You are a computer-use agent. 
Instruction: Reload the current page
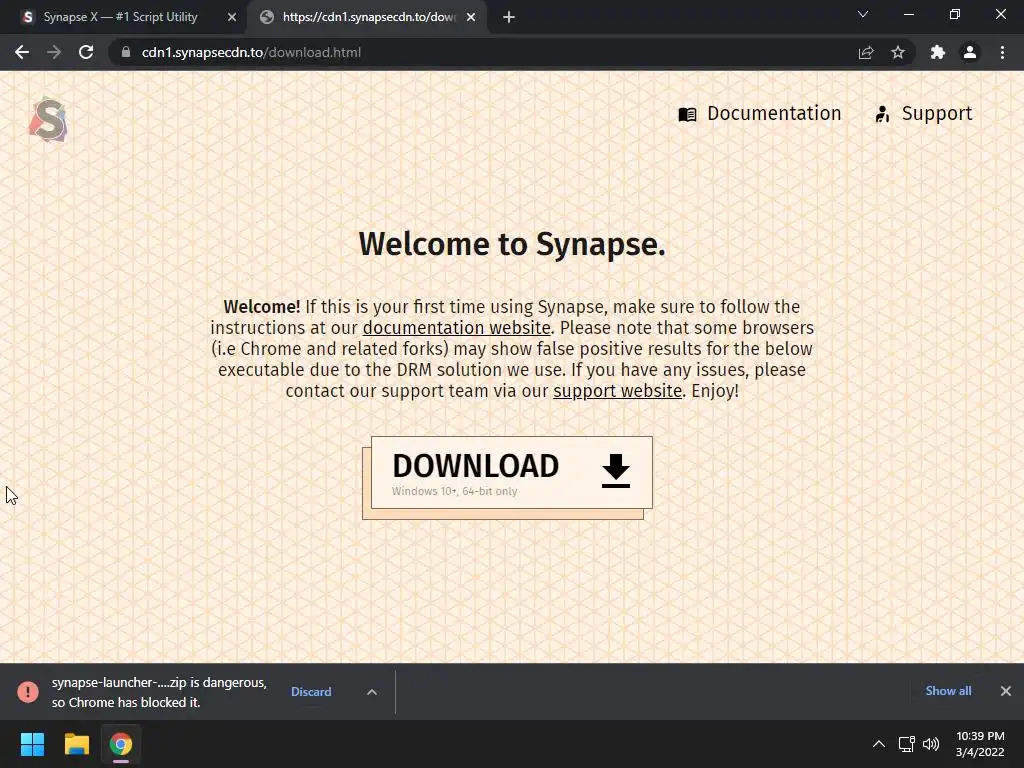coord(86,52)
